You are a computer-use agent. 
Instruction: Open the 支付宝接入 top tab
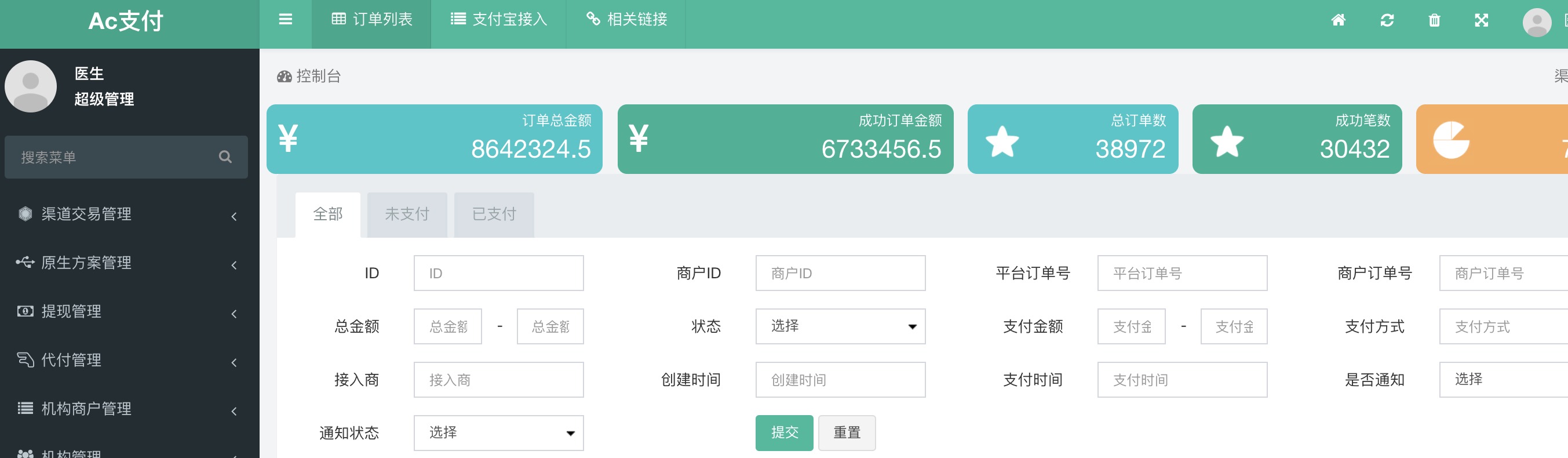point(498,24)
